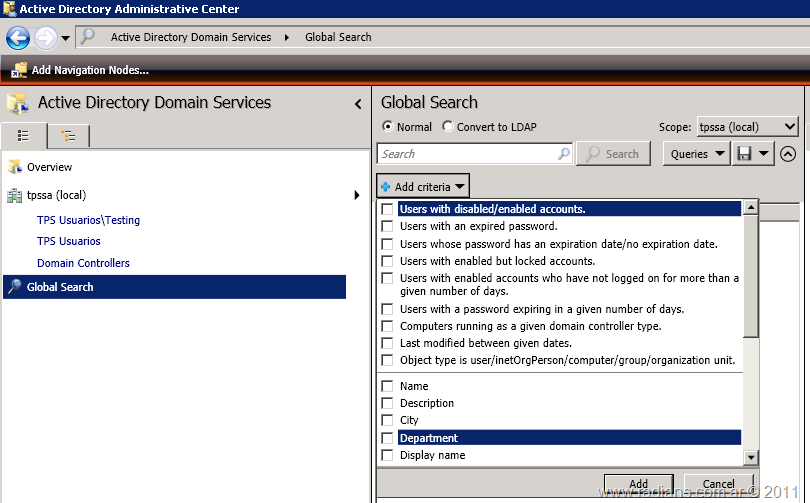Screen dimensions: 810x503
Task: Click the Back navigation arrow button
Action: click(x=17, y=38)
